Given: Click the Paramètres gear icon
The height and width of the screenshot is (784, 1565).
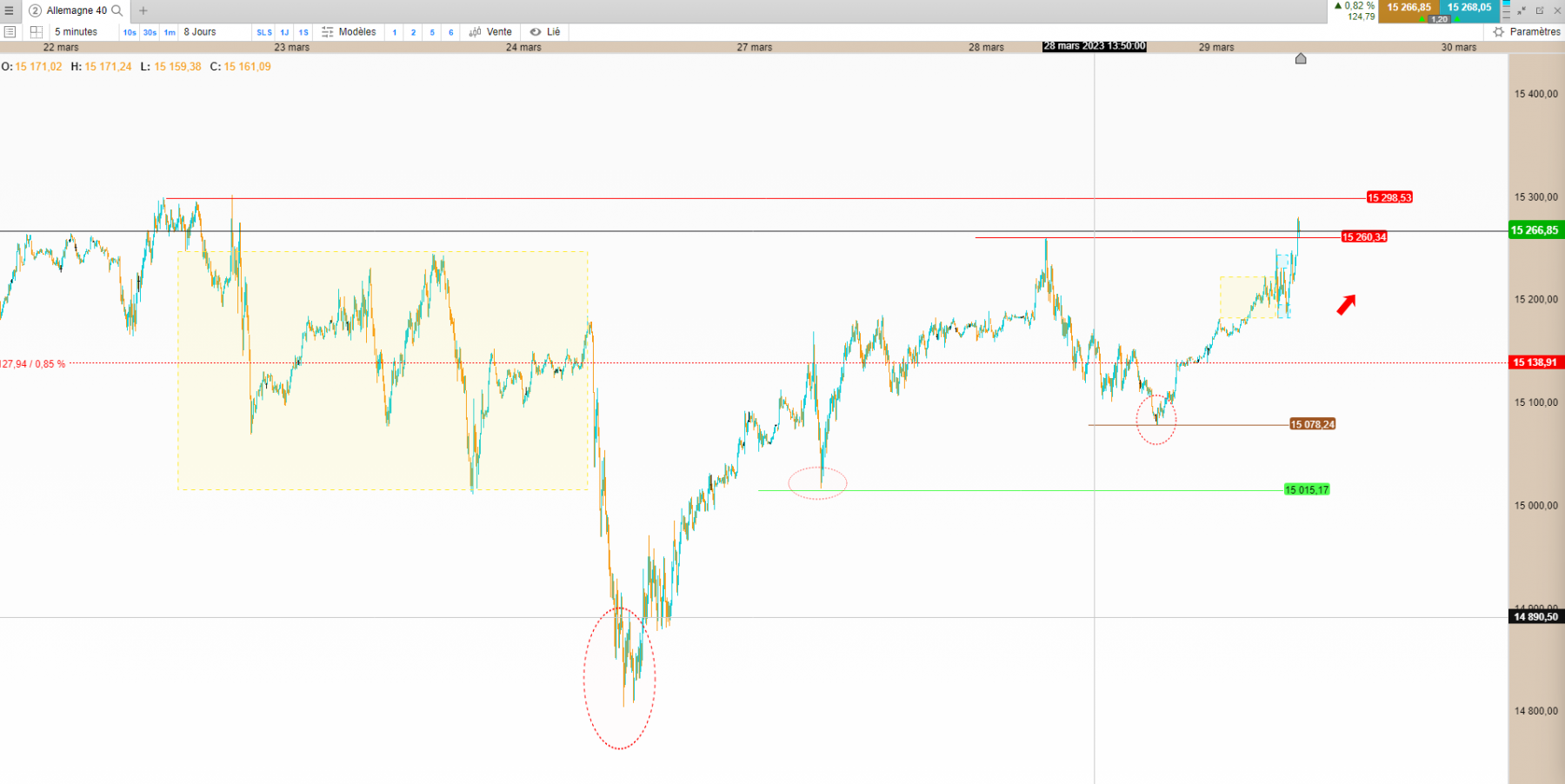Looking at the screenshot, I should pos(1499,31).
